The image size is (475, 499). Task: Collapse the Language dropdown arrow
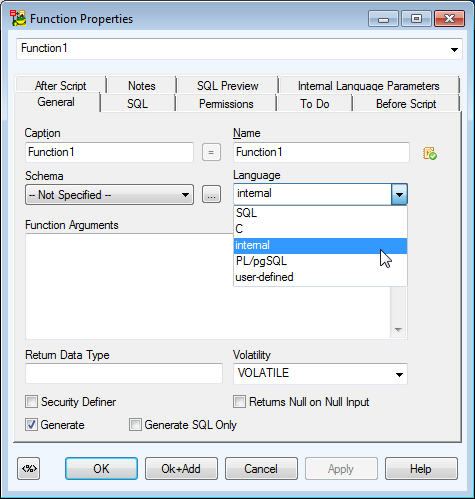pos(399,194)
